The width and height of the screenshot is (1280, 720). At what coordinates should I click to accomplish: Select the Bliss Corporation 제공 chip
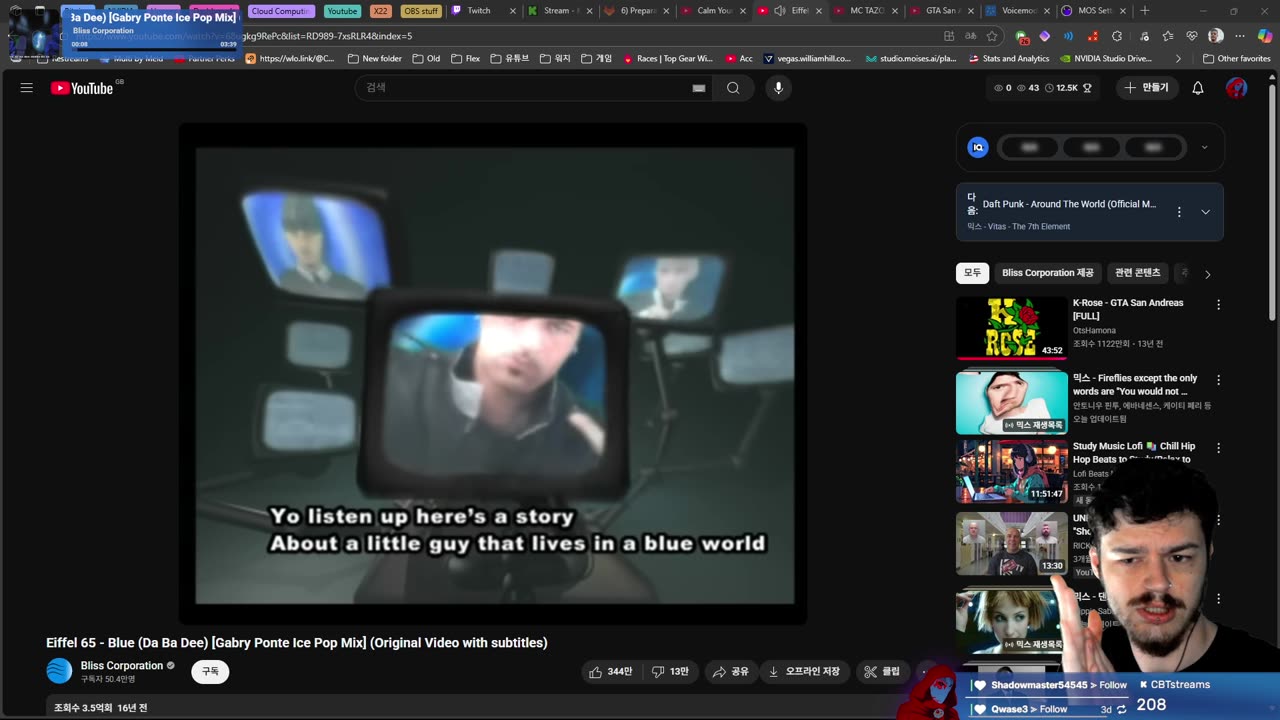click(1047, 273)
